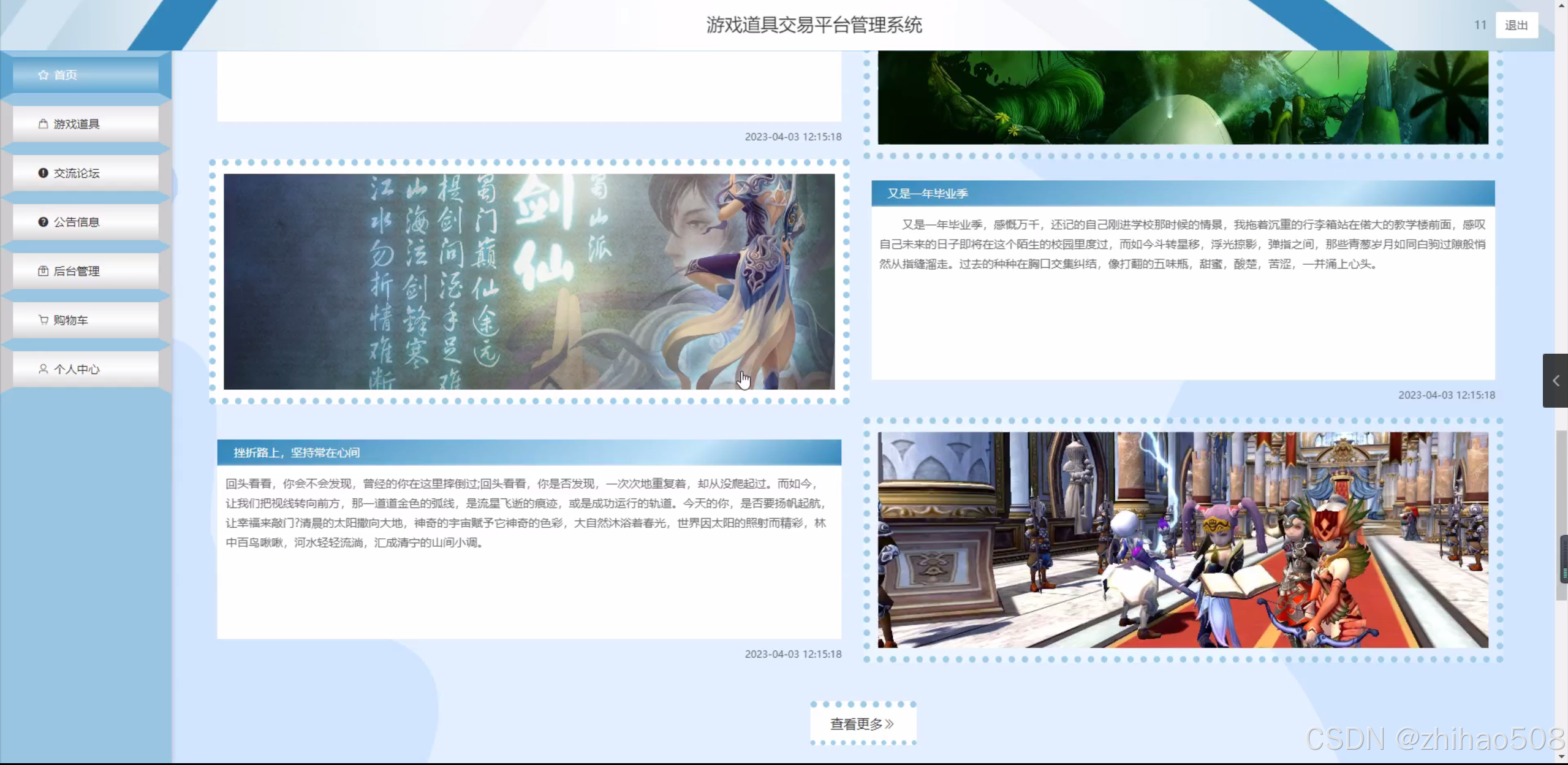Click the 公告信息 question mark icon
The image size is (1568, 765).
click(42, 221)
